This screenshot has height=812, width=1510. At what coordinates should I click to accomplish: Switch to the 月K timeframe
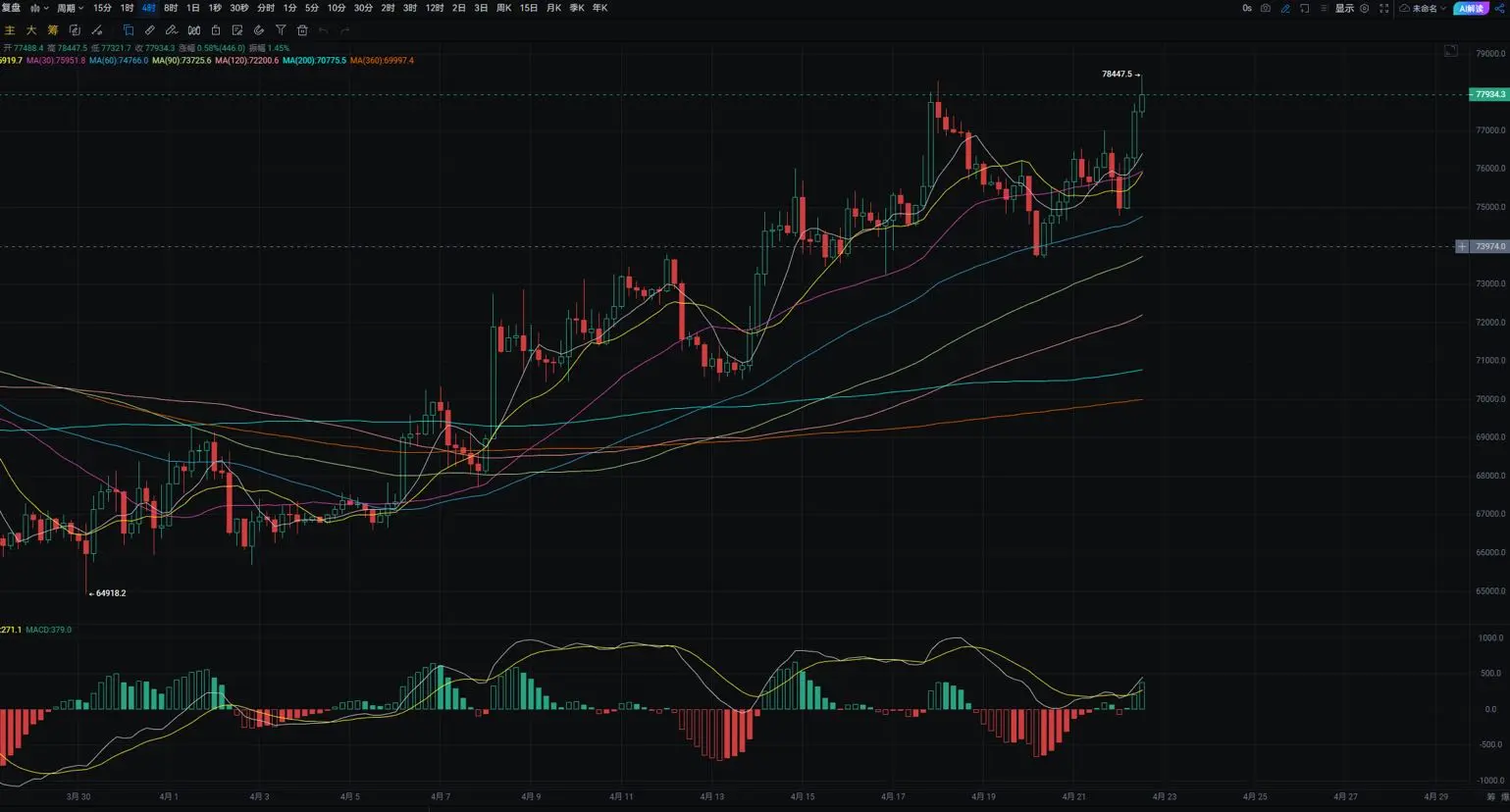(x=553, y=8)
